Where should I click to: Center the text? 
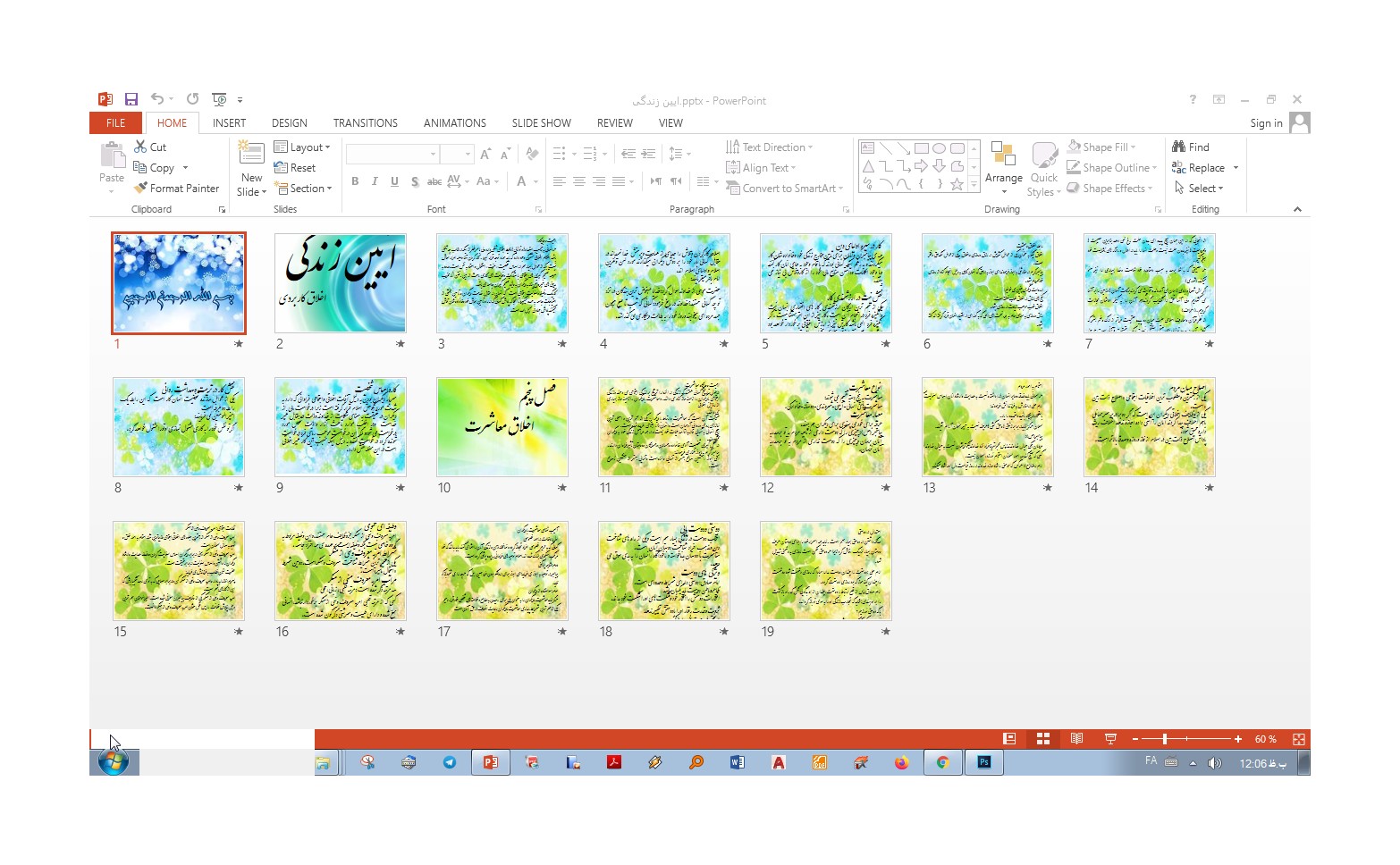click(579, 181)
